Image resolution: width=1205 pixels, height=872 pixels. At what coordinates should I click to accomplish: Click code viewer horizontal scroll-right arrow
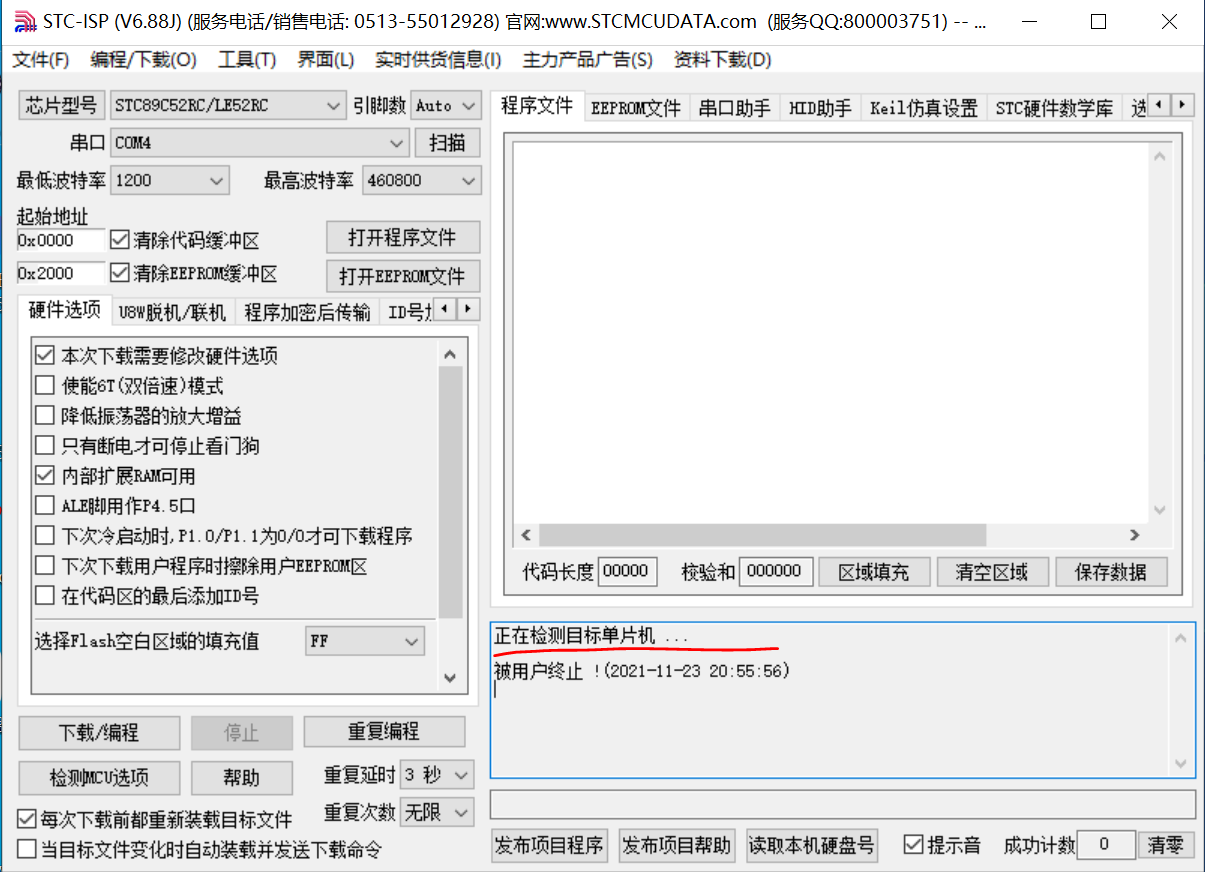click(x=1134, y=535)
